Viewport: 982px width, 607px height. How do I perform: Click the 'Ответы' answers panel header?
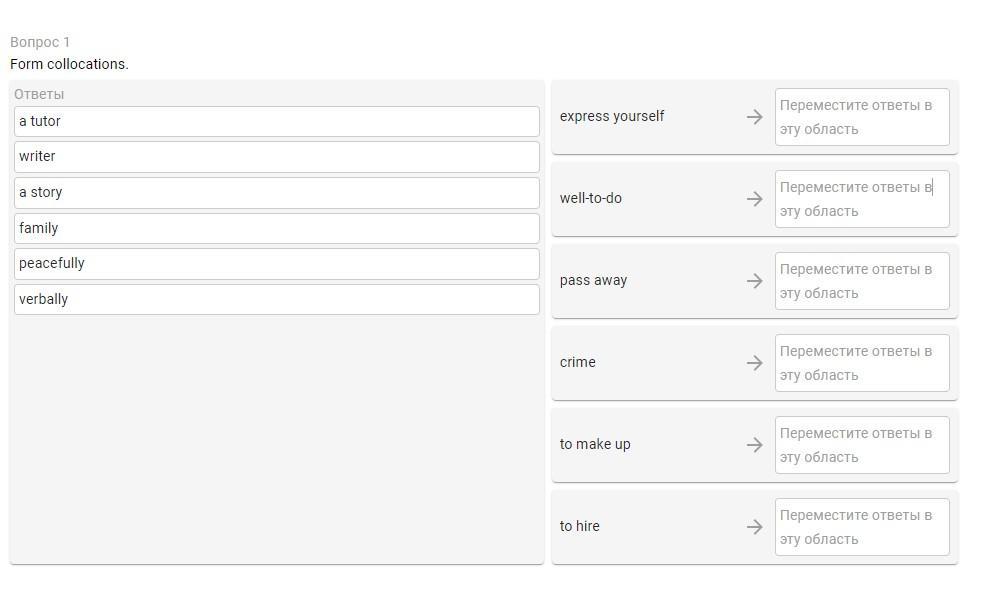pyautogui.click(x=39, y=94)
